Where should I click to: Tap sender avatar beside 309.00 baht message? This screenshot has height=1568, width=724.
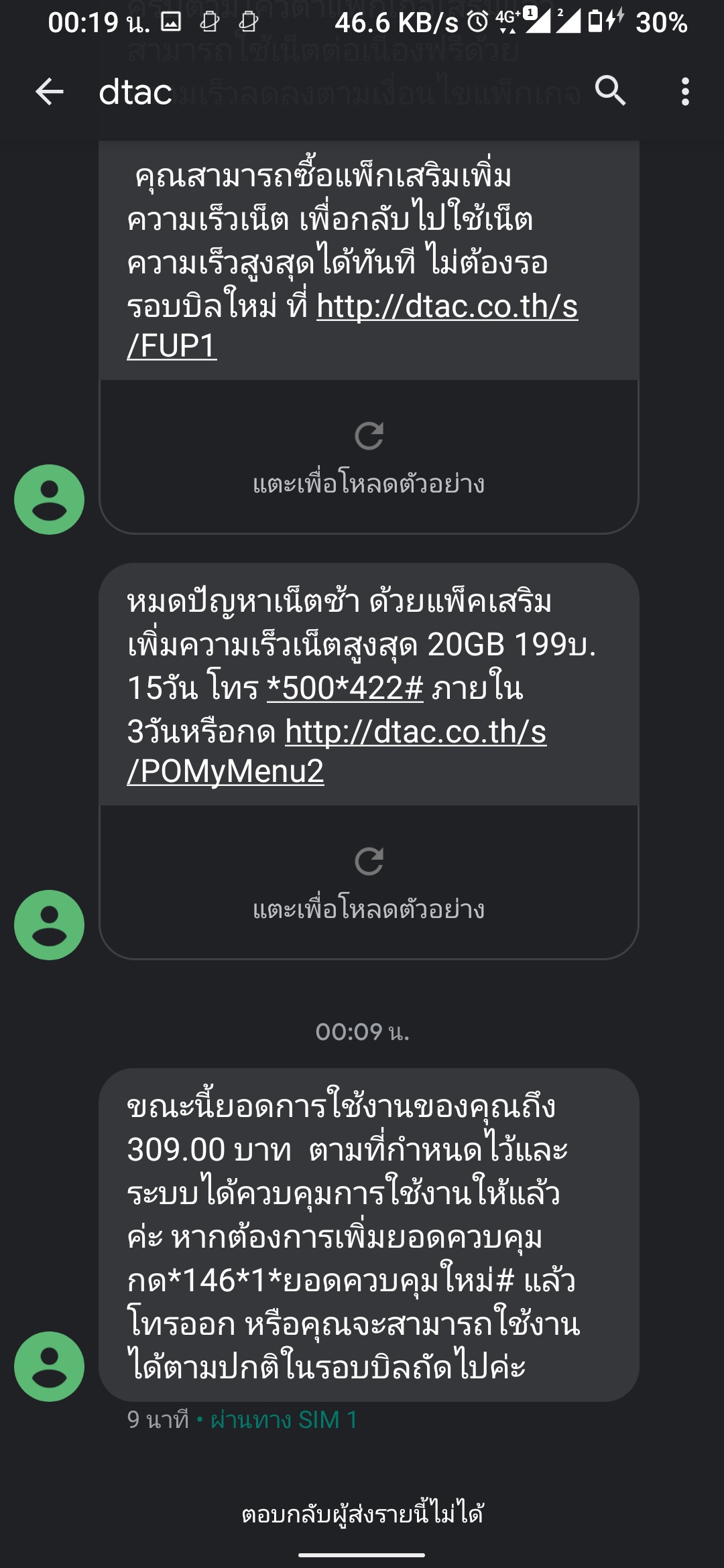coord(49,1366)
